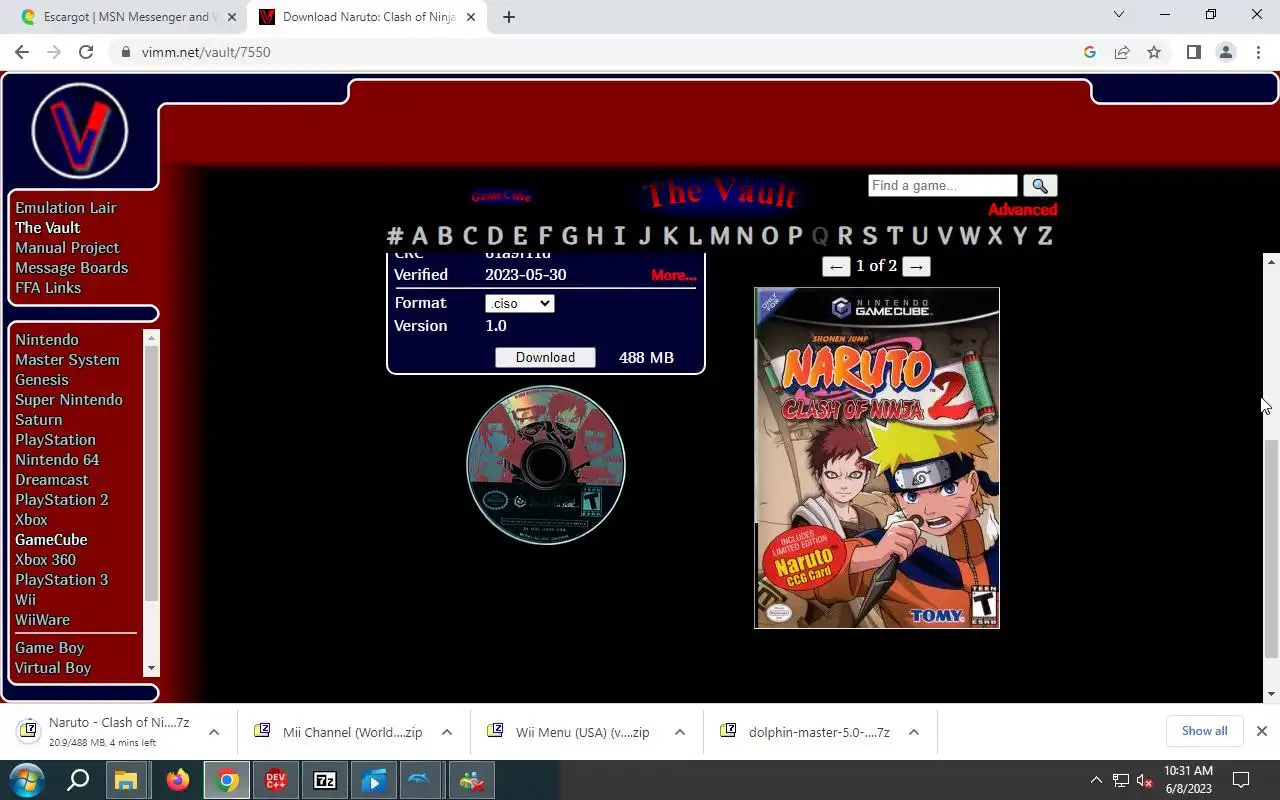Open 7-Zip from the taskbar
Screen dimensions: 1280x800
(x=325, y=780)
